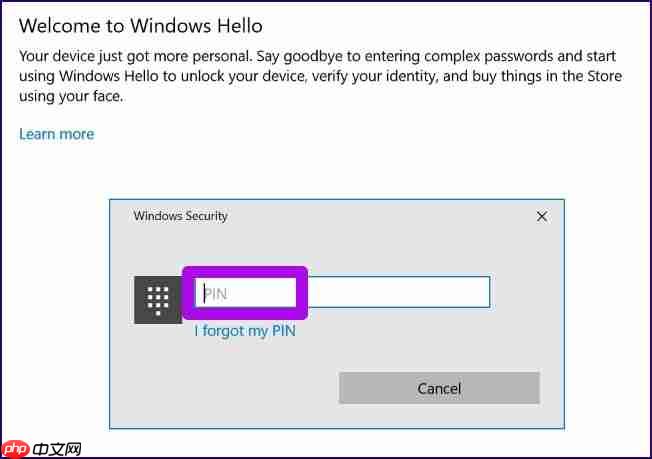652x459 pixels.
Task: Click I forgot my PIN link
Action: pyautogui.click(x=245, y=331)
